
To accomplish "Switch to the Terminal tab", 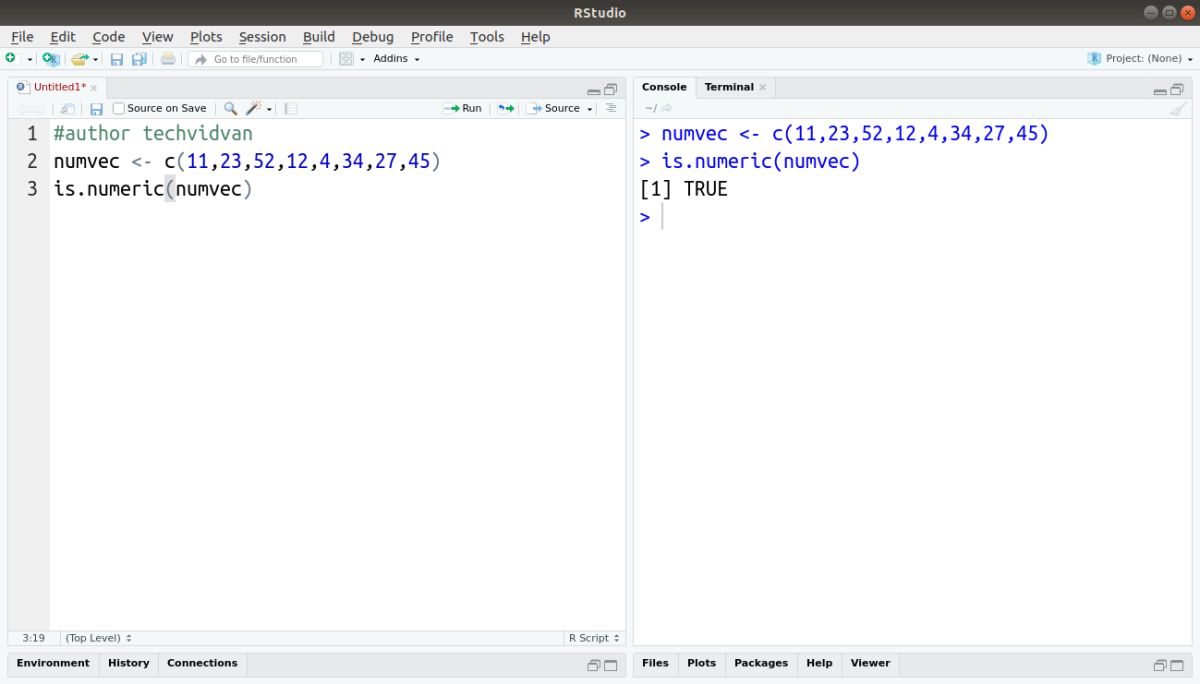I will [x=729, y=87].
